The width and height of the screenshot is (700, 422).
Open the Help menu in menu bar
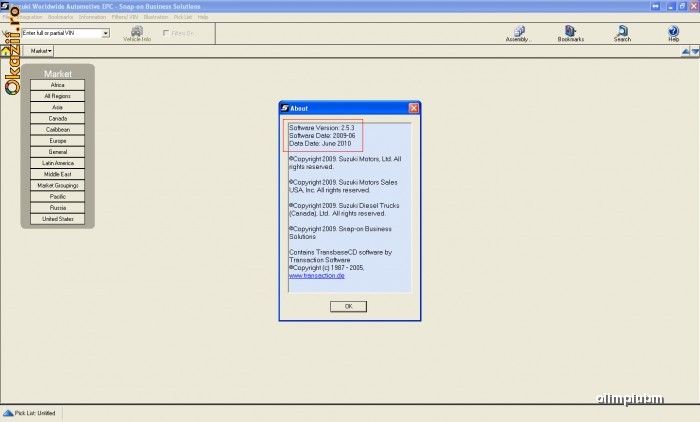[203, 17]
